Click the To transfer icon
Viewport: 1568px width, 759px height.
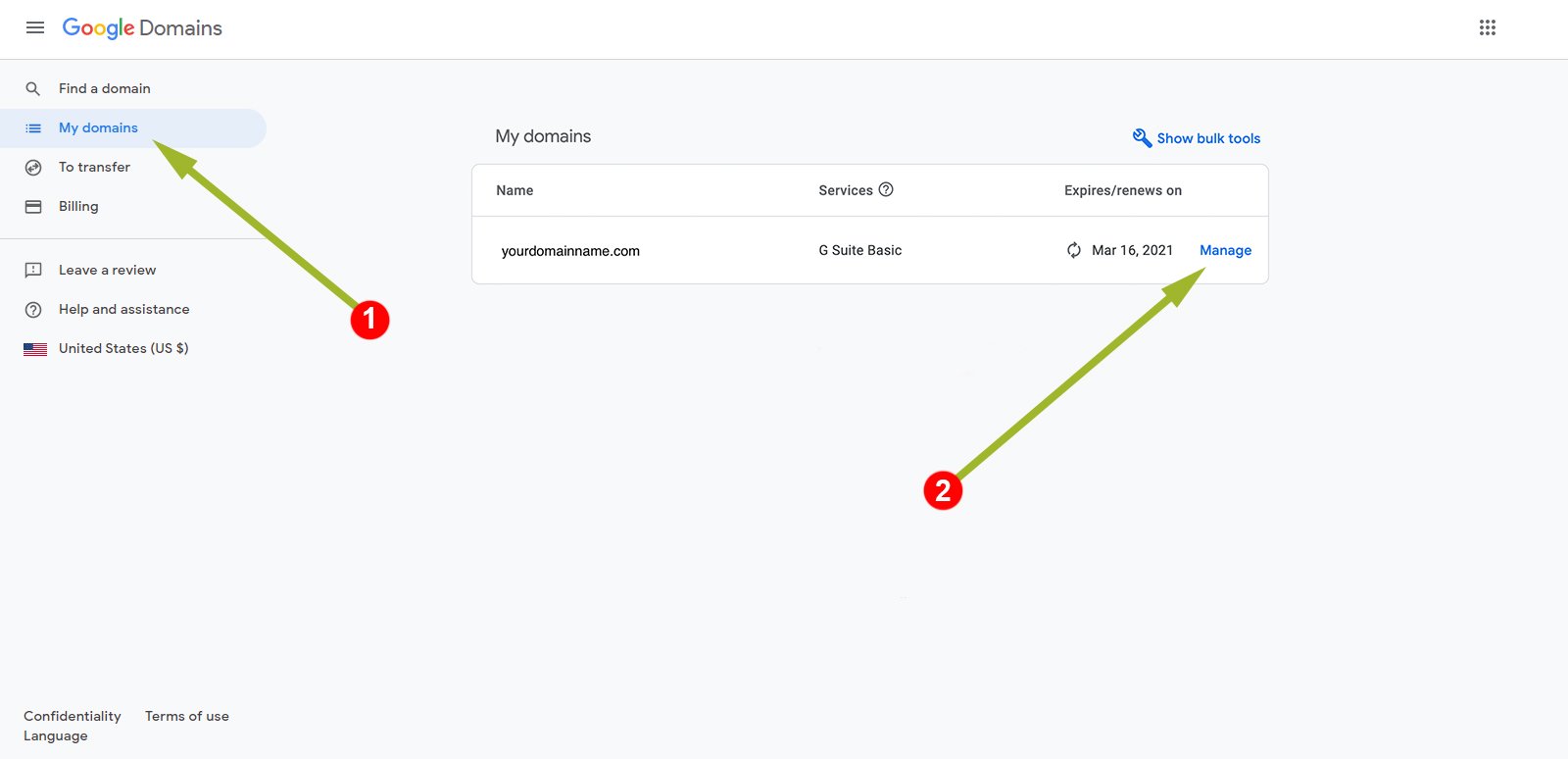(33, 168)
